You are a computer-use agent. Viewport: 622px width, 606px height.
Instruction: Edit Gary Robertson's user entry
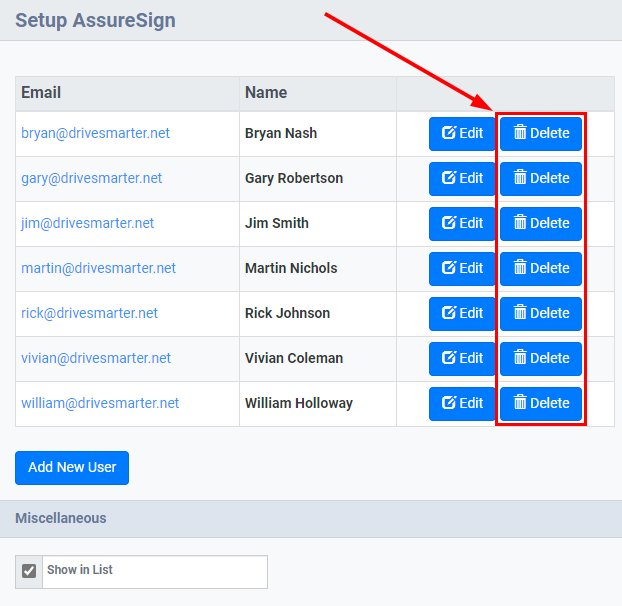pos(462,178)
